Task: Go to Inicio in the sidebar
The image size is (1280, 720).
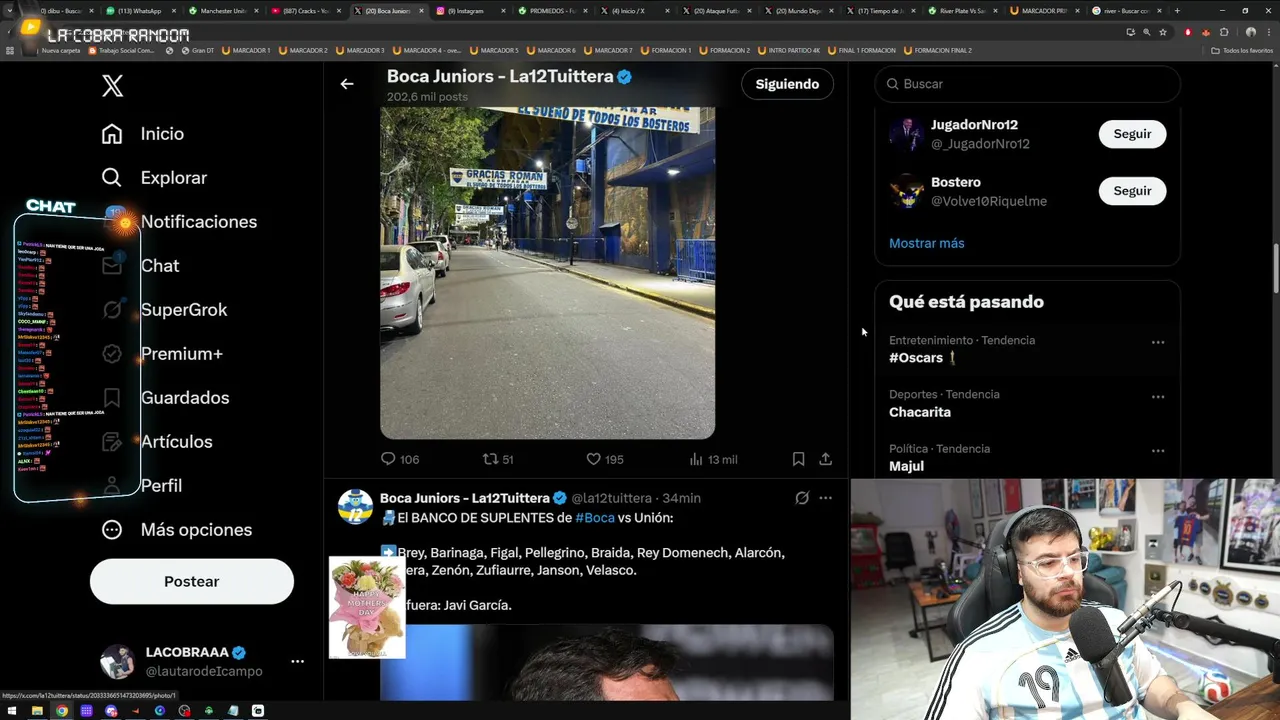Action: pos(143,134)
